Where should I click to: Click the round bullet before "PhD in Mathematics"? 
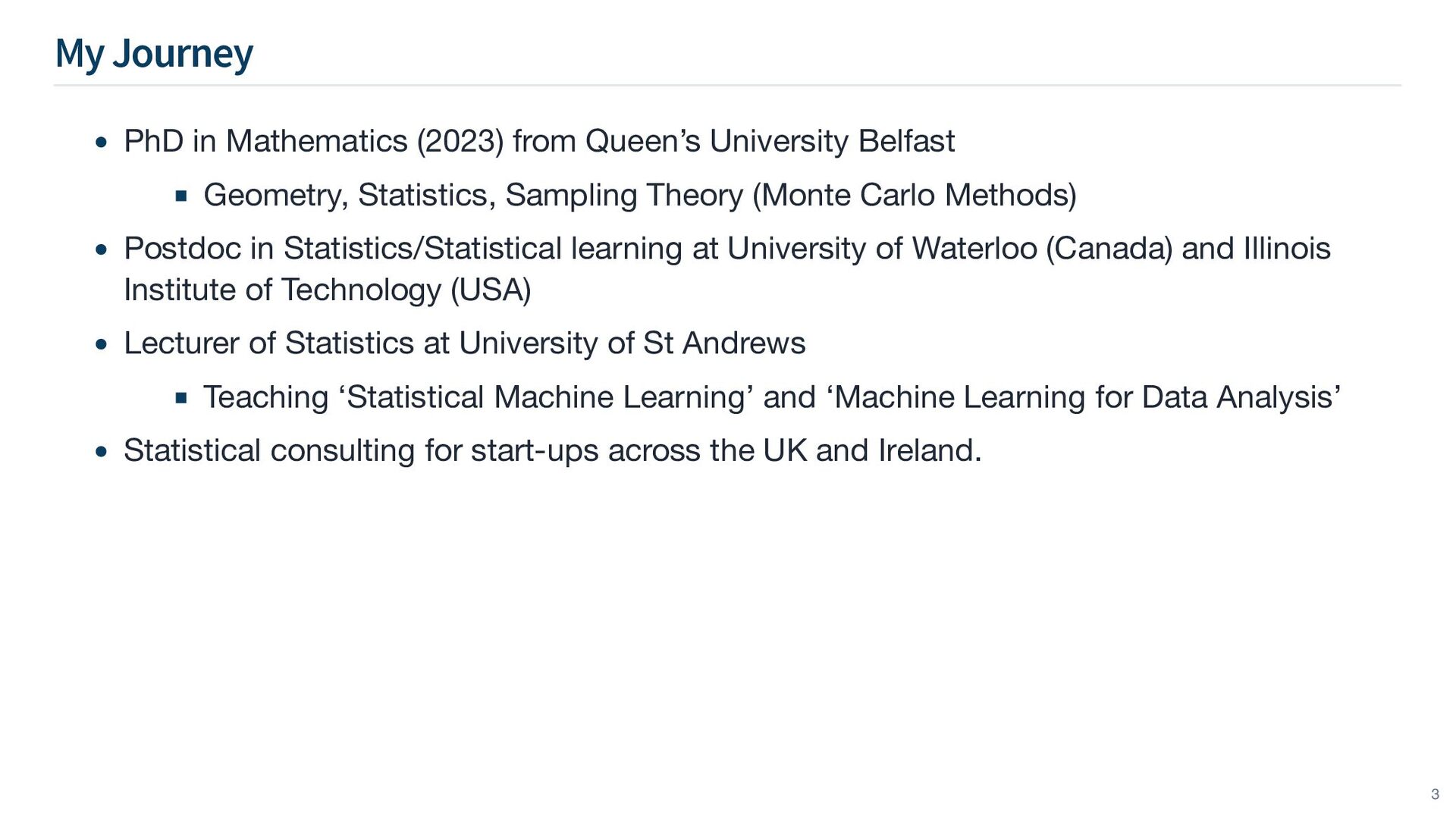102,143
